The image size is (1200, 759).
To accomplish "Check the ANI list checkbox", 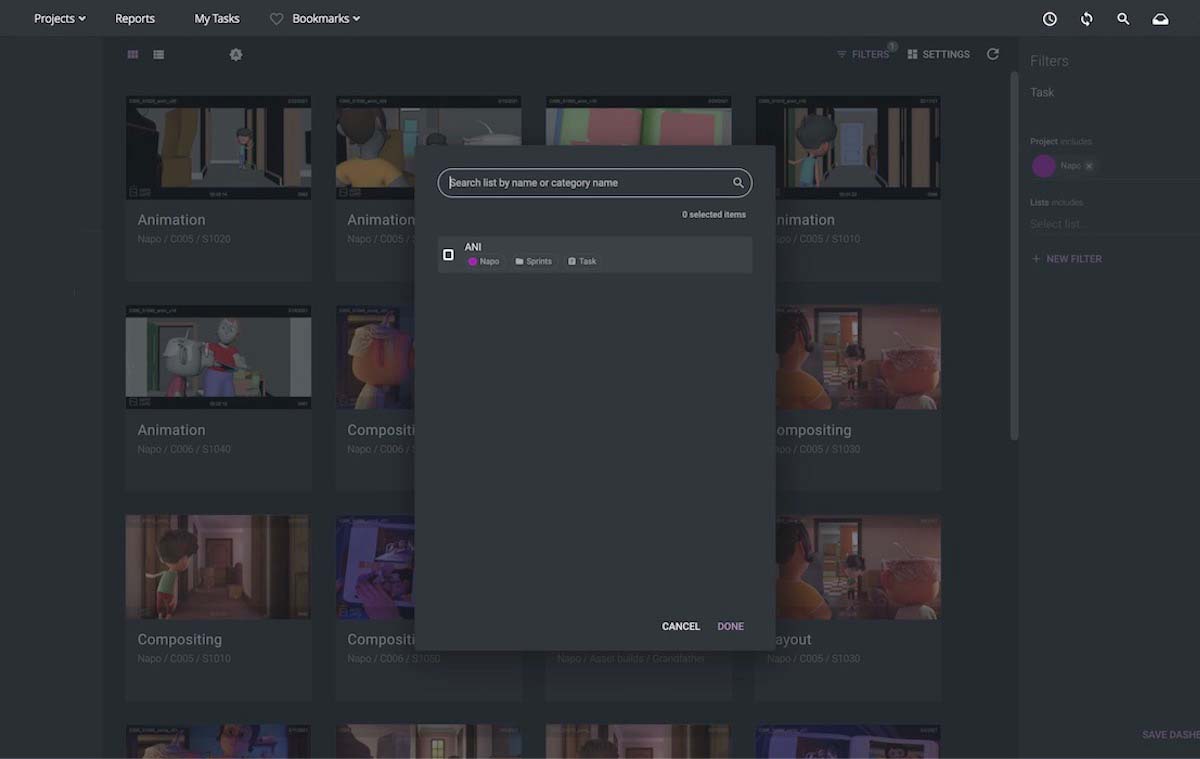I will click(448, 255).
